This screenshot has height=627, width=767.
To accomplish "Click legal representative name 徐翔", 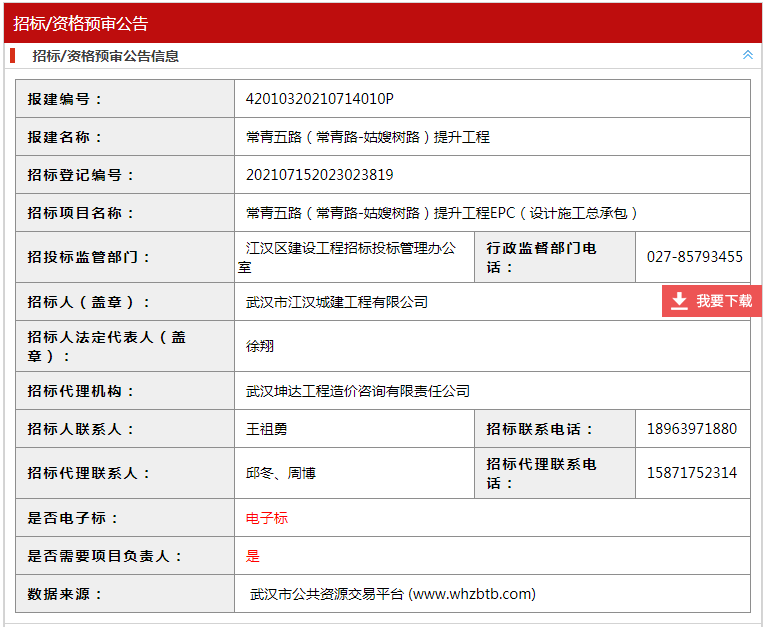I will tap(260, 346).
